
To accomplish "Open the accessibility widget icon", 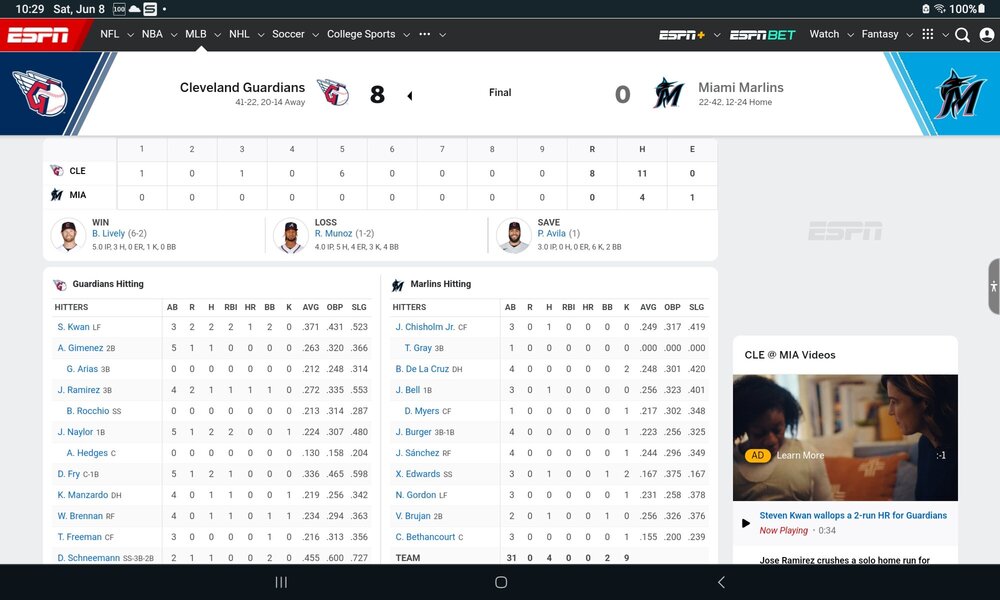I will click(994, 286).
